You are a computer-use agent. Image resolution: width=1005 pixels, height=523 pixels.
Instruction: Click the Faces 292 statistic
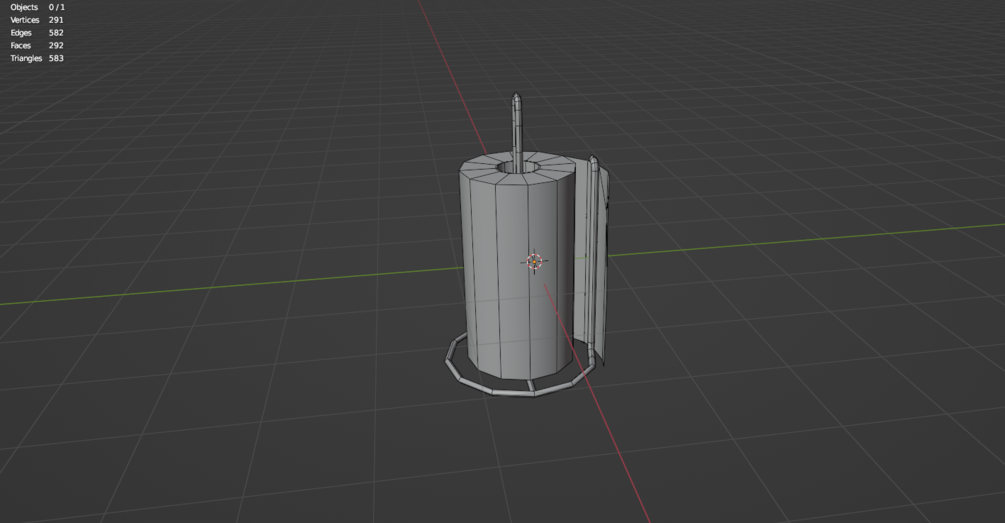[37, 46]
